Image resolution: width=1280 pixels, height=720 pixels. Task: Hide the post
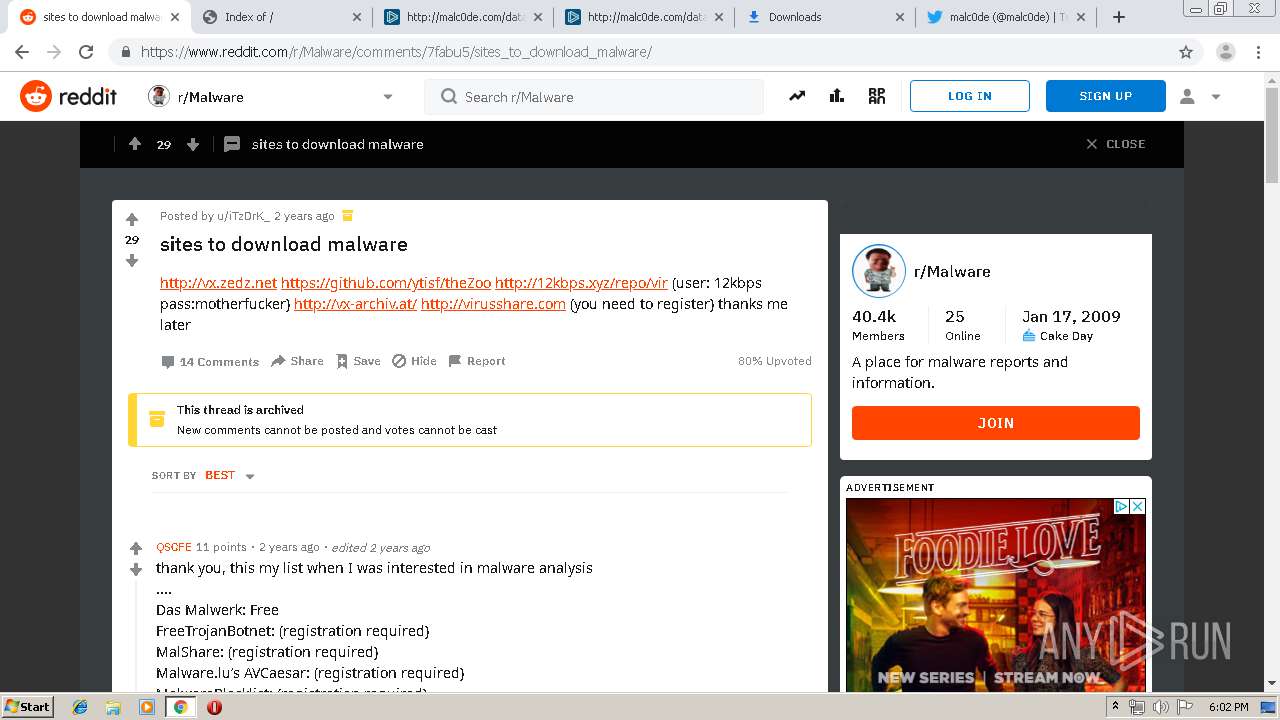pos(414,361)
